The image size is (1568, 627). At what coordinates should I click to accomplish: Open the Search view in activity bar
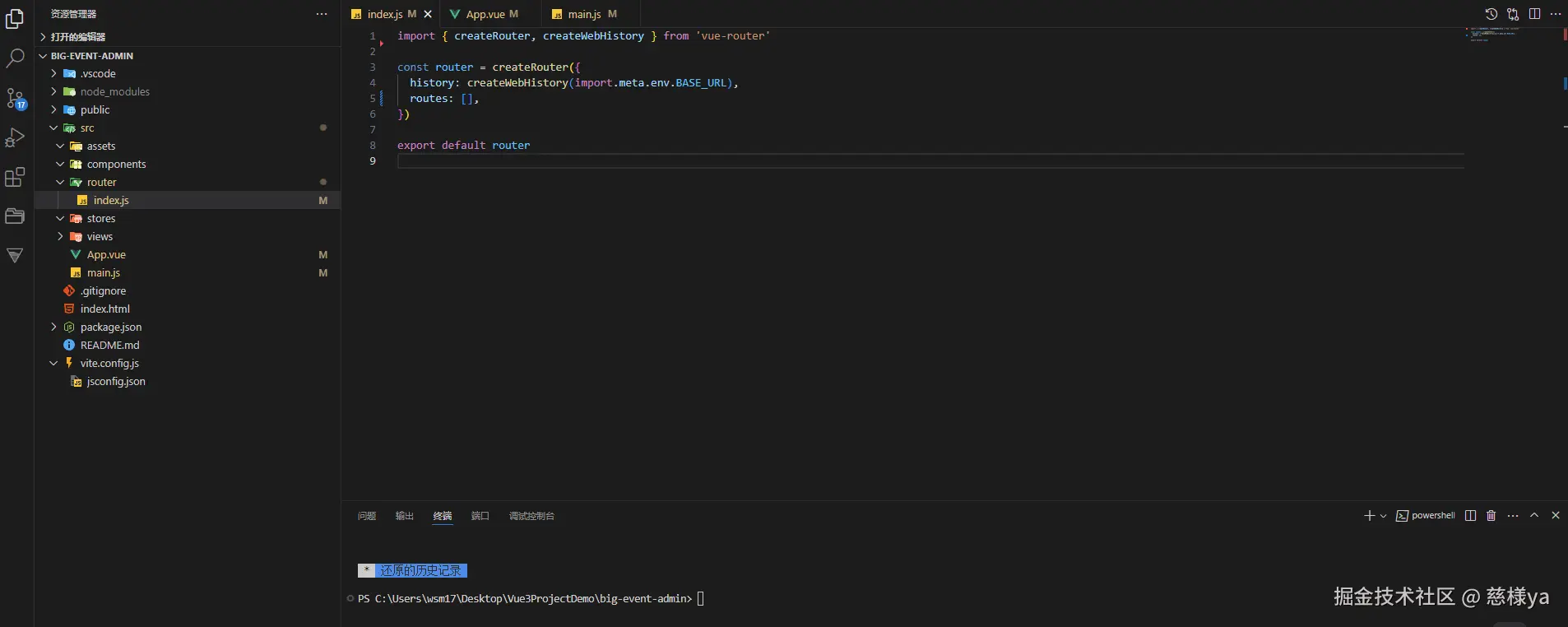pos(15,58)
